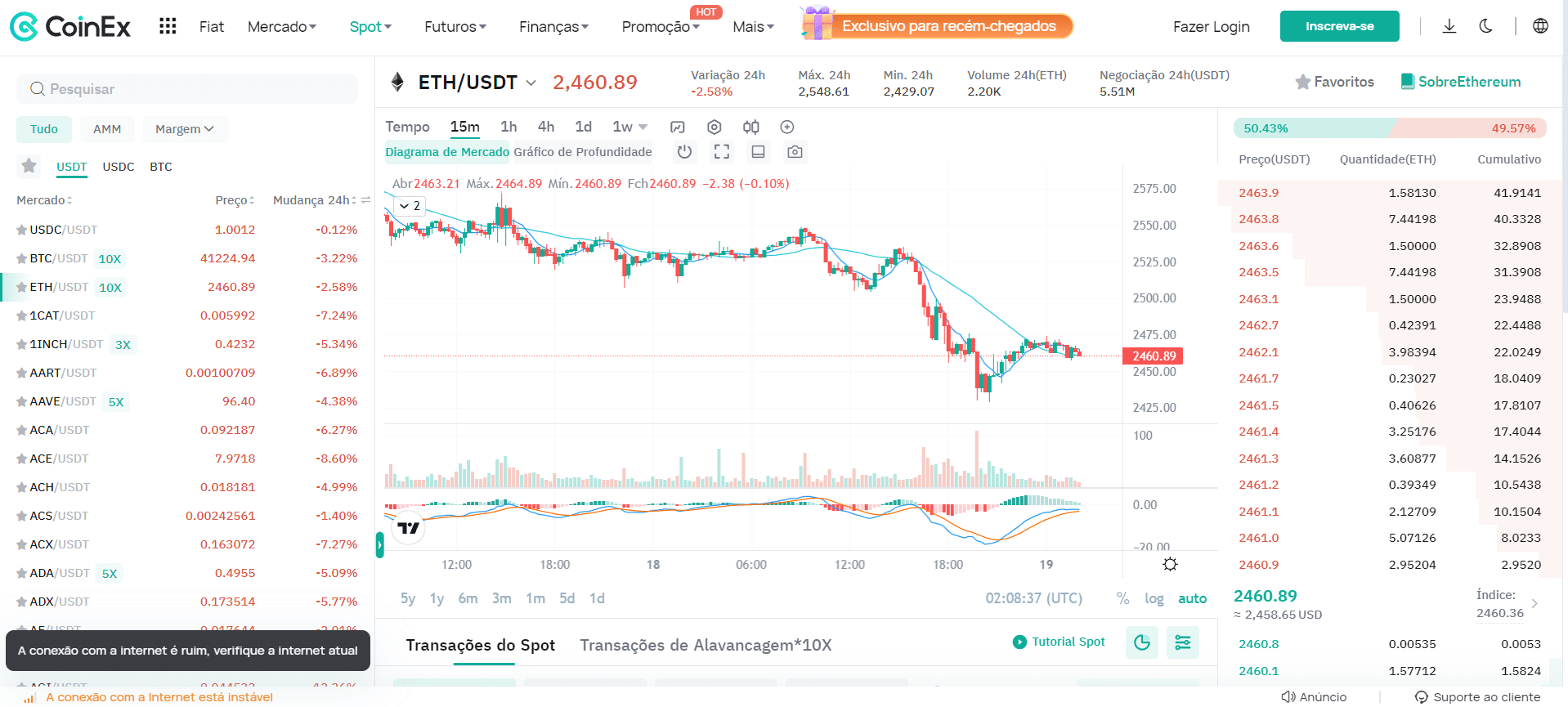The height and width of the screenshot is (707, 1568).
Task: Click the Inscreva-se button
Action: tap(1339, 26)
